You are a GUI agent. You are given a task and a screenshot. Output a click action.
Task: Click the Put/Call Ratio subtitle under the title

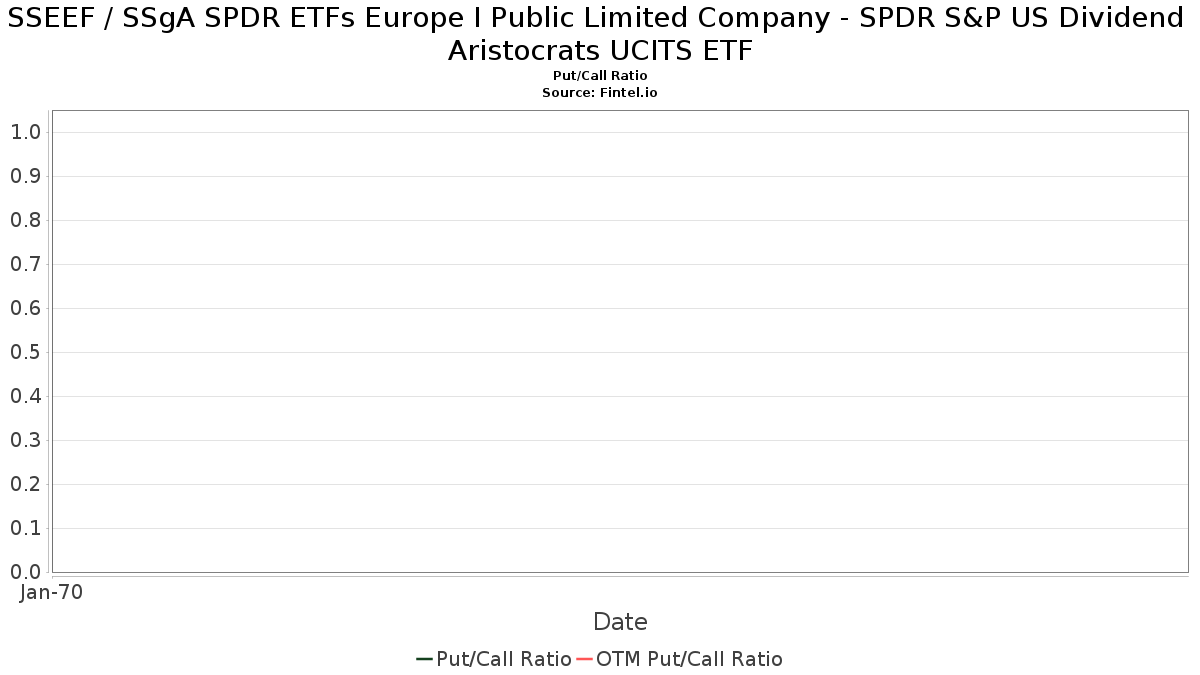point(600,76)
